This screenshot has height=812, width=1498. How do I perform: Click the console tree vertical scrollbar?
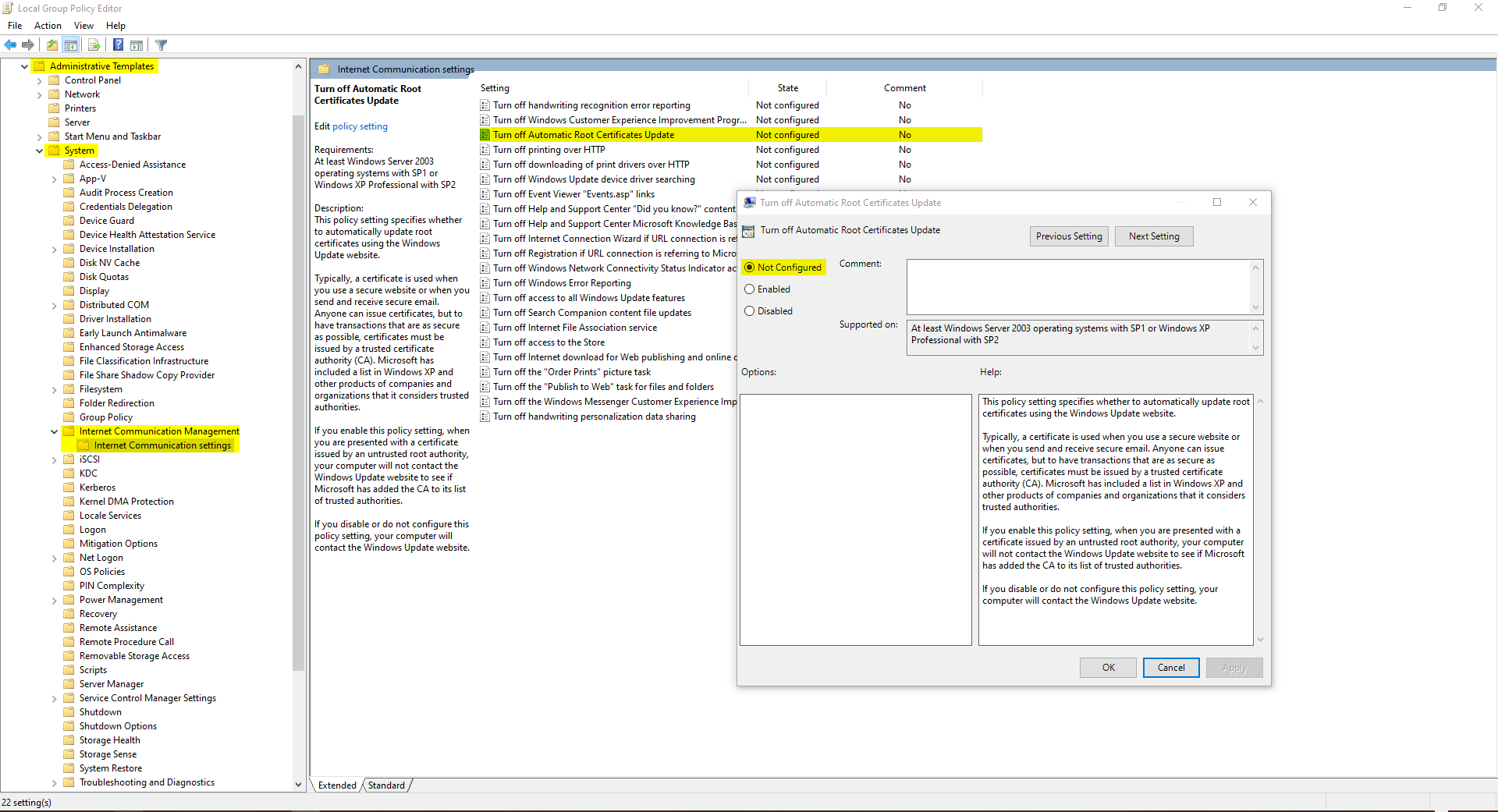(298, 390)
